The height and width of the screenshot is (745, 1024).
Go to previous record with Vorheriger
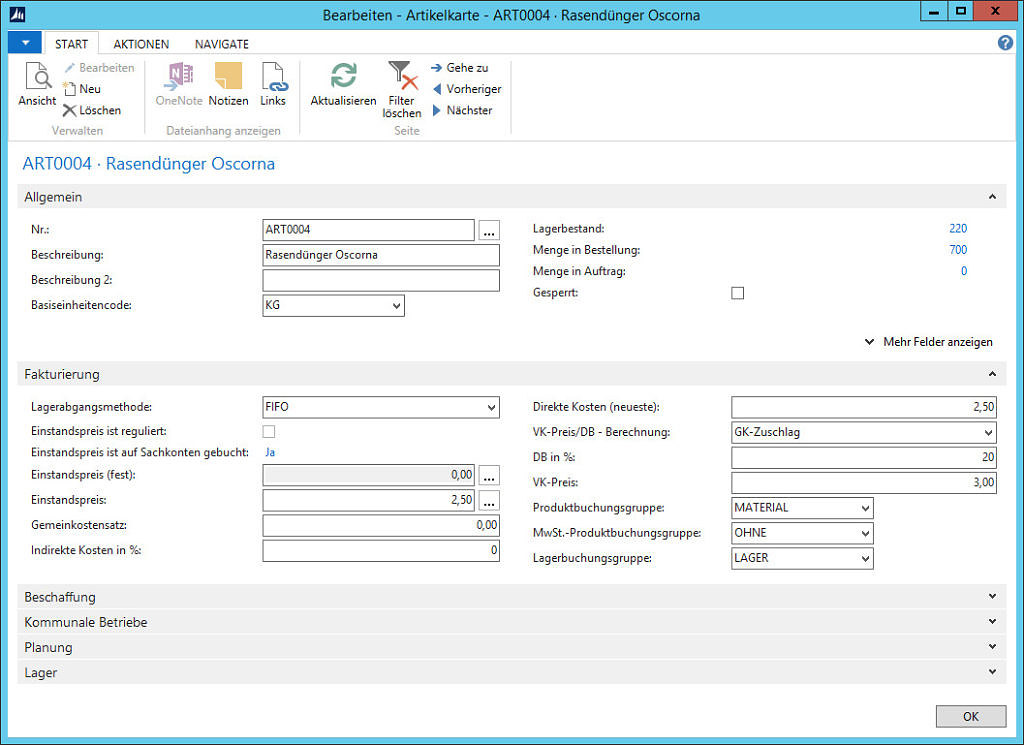click(467, 89)
